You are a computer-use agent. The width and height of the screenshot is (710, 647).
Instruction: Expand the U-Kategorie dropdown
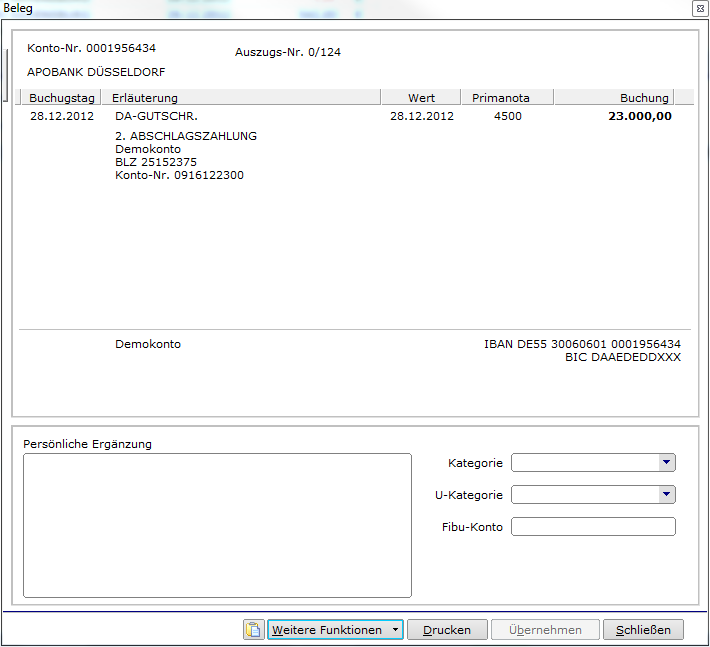[x=666, y=494]
